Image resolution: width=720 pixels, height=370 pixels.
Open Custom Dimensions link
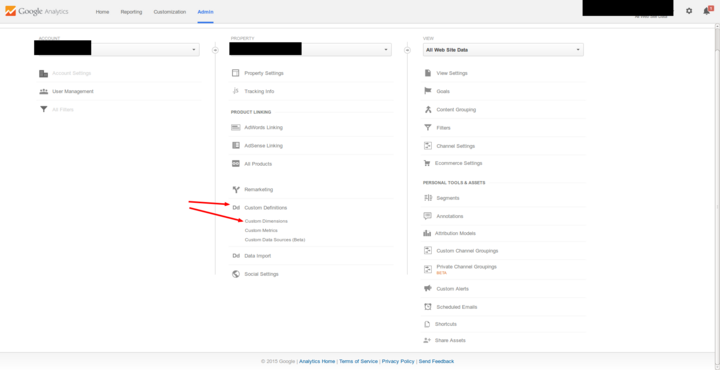tap(266, 221)
